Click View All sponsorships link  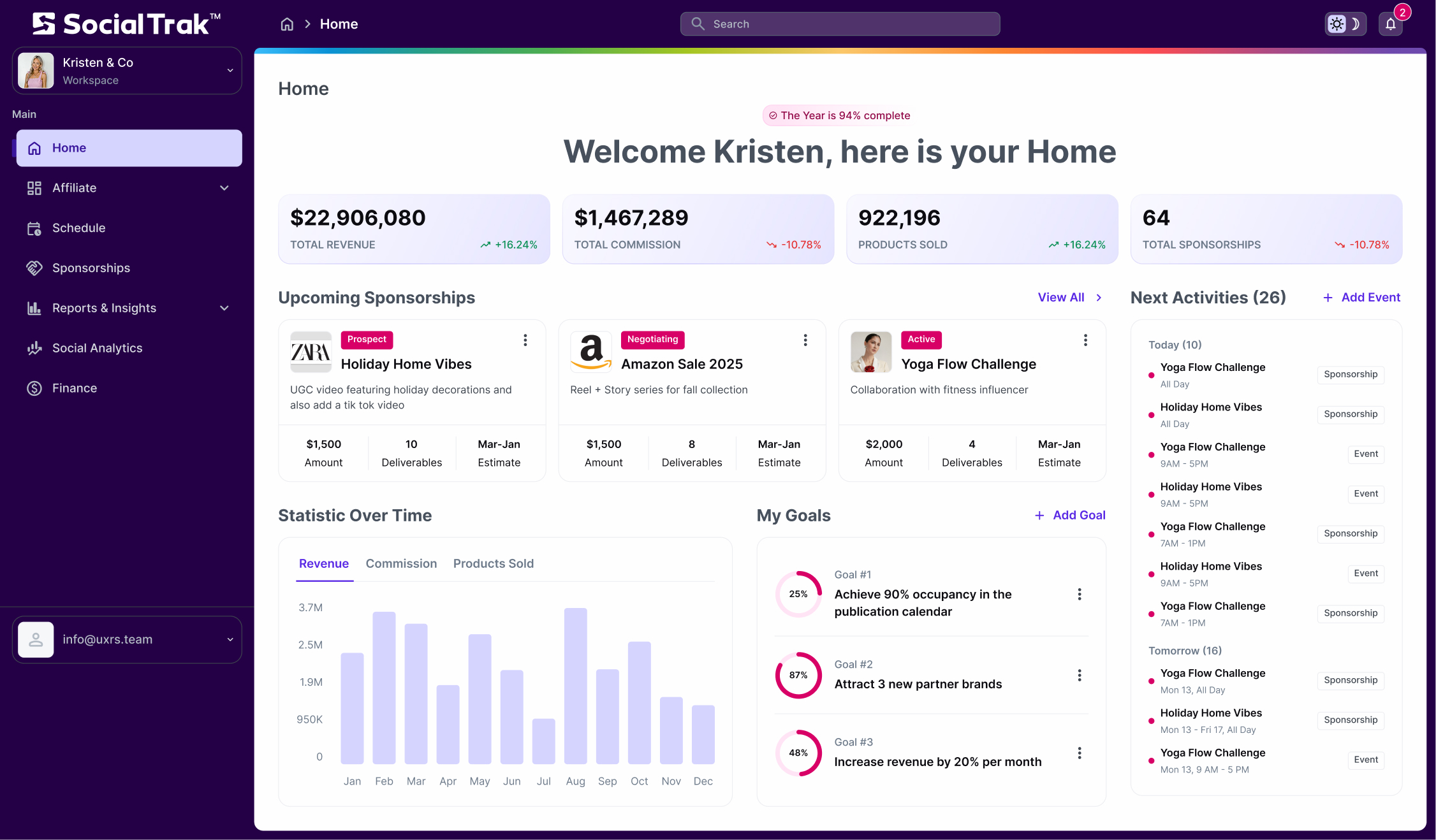point(1070,298)
